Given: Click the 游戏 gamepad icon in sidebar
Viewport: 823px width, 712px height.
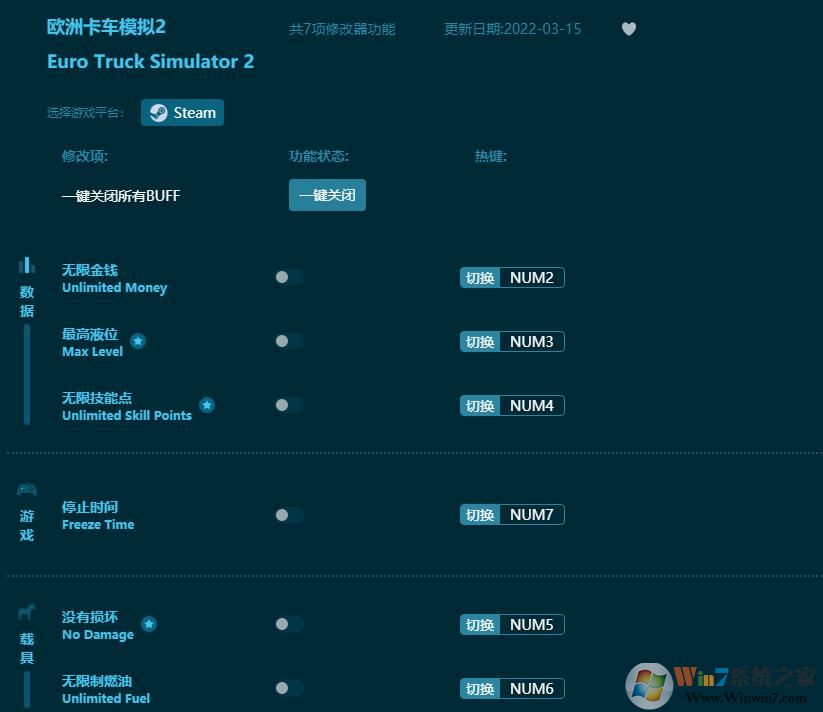Looking at the screenshot, I should click(x=26, y=489).
